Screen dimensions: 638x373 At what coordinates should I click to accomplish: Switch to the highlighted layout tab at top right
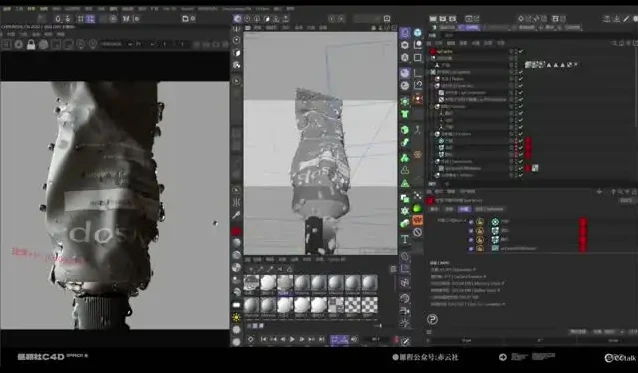pyautogui.click(x=469, y=28)
